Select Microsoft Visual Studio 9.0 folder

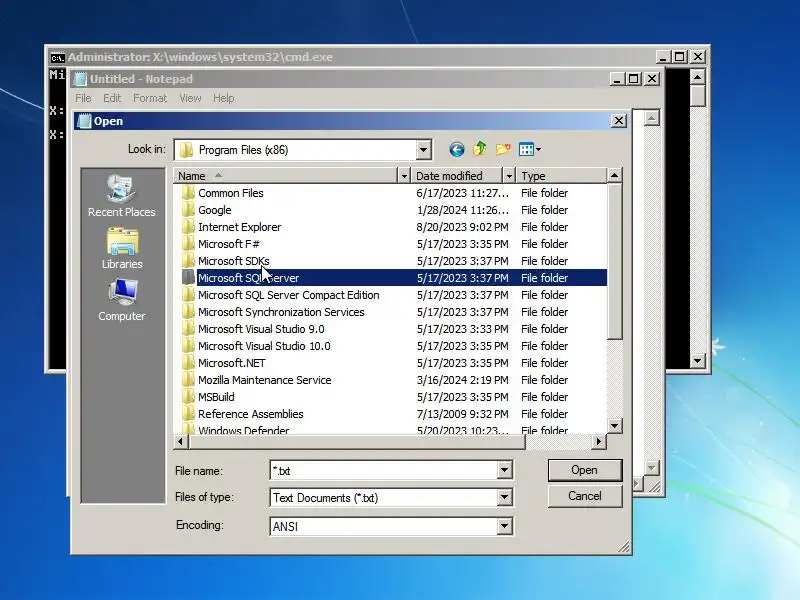(261, 329)
